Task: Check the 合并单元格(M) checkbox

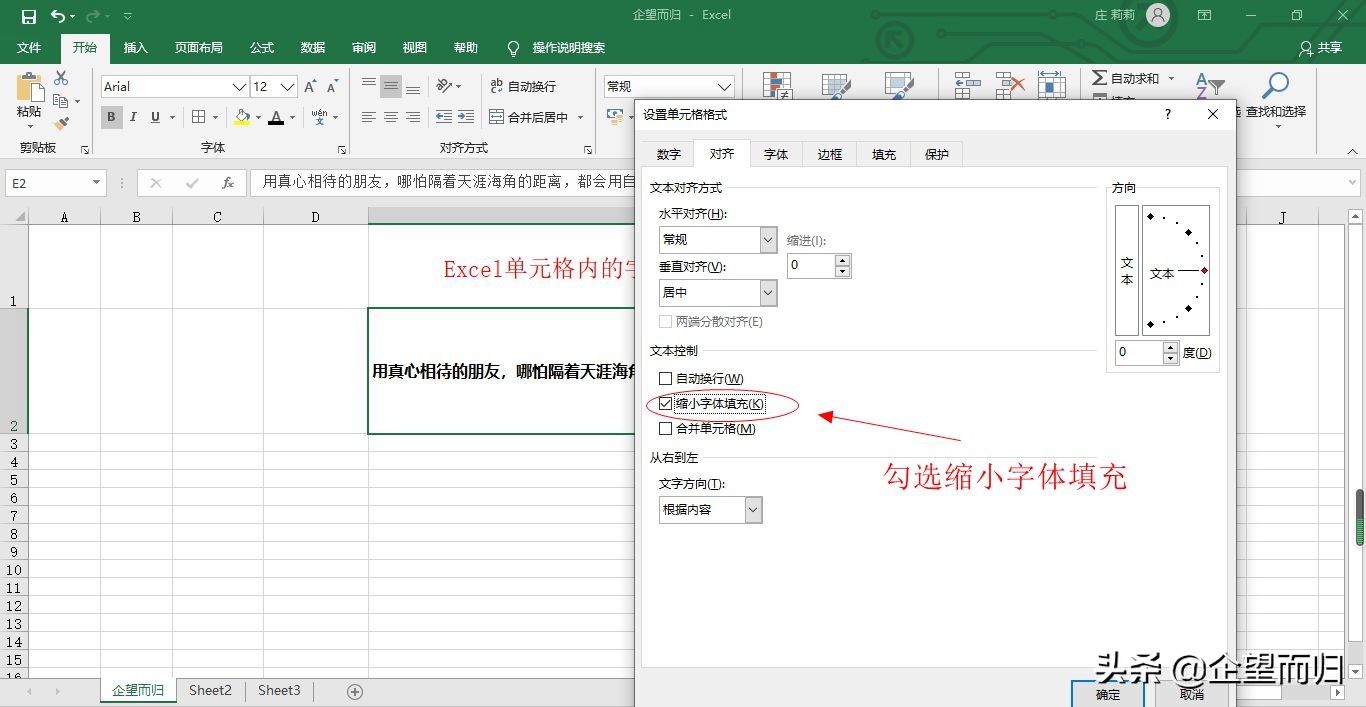Action: pyautogui.click(x=665, y=428)
